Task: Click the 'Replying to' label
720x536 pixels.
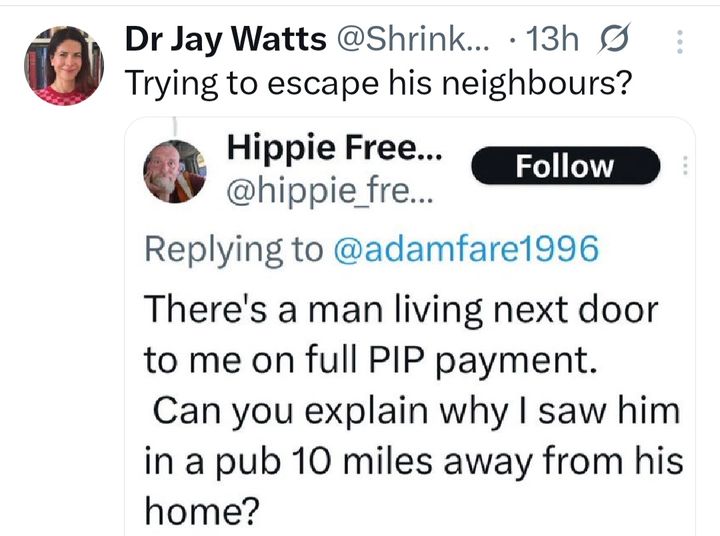Action: point(234,250)
